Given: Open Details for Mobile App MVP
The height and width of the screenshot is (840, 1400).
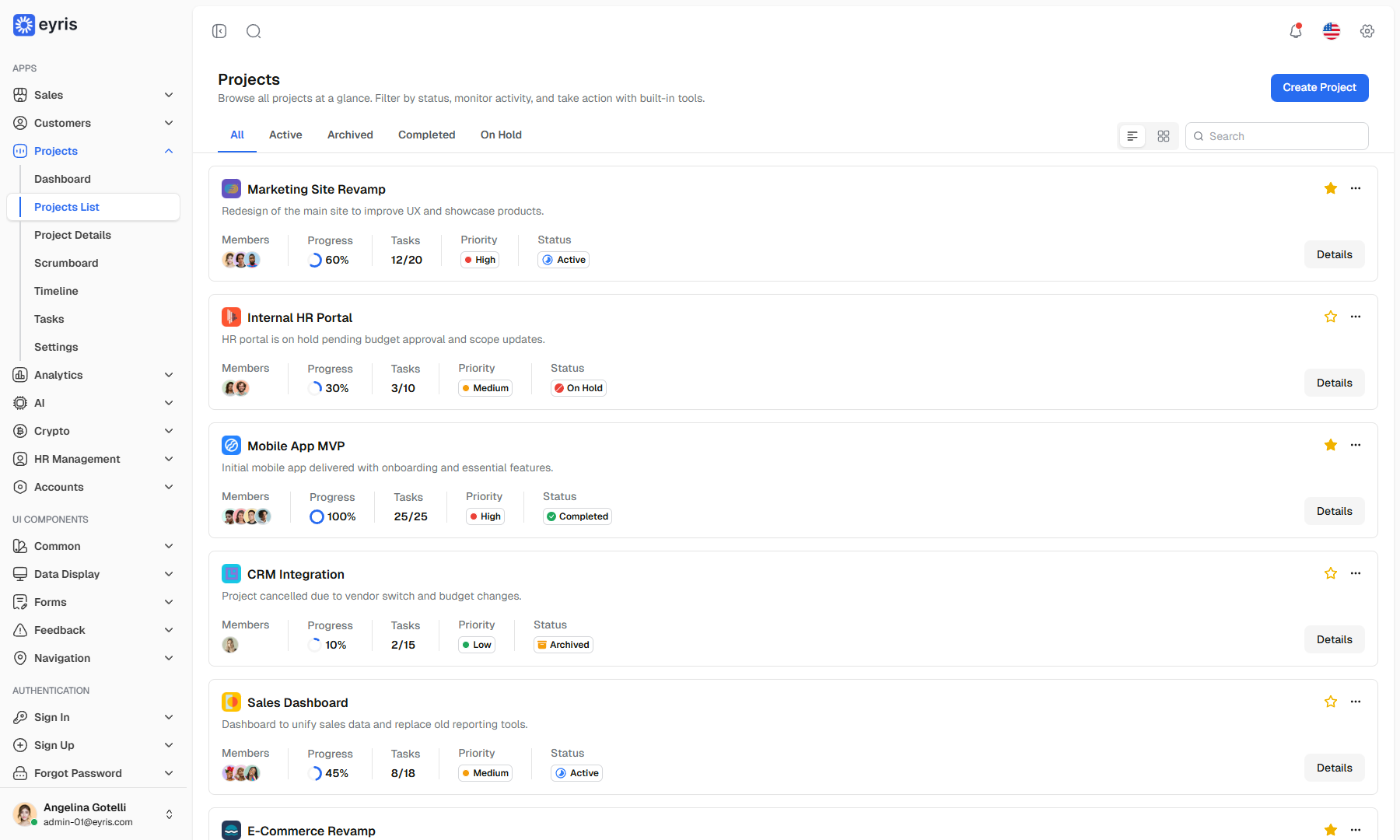Looking at the screenshot, I should pyautogui.click(x=1335, y=511).
